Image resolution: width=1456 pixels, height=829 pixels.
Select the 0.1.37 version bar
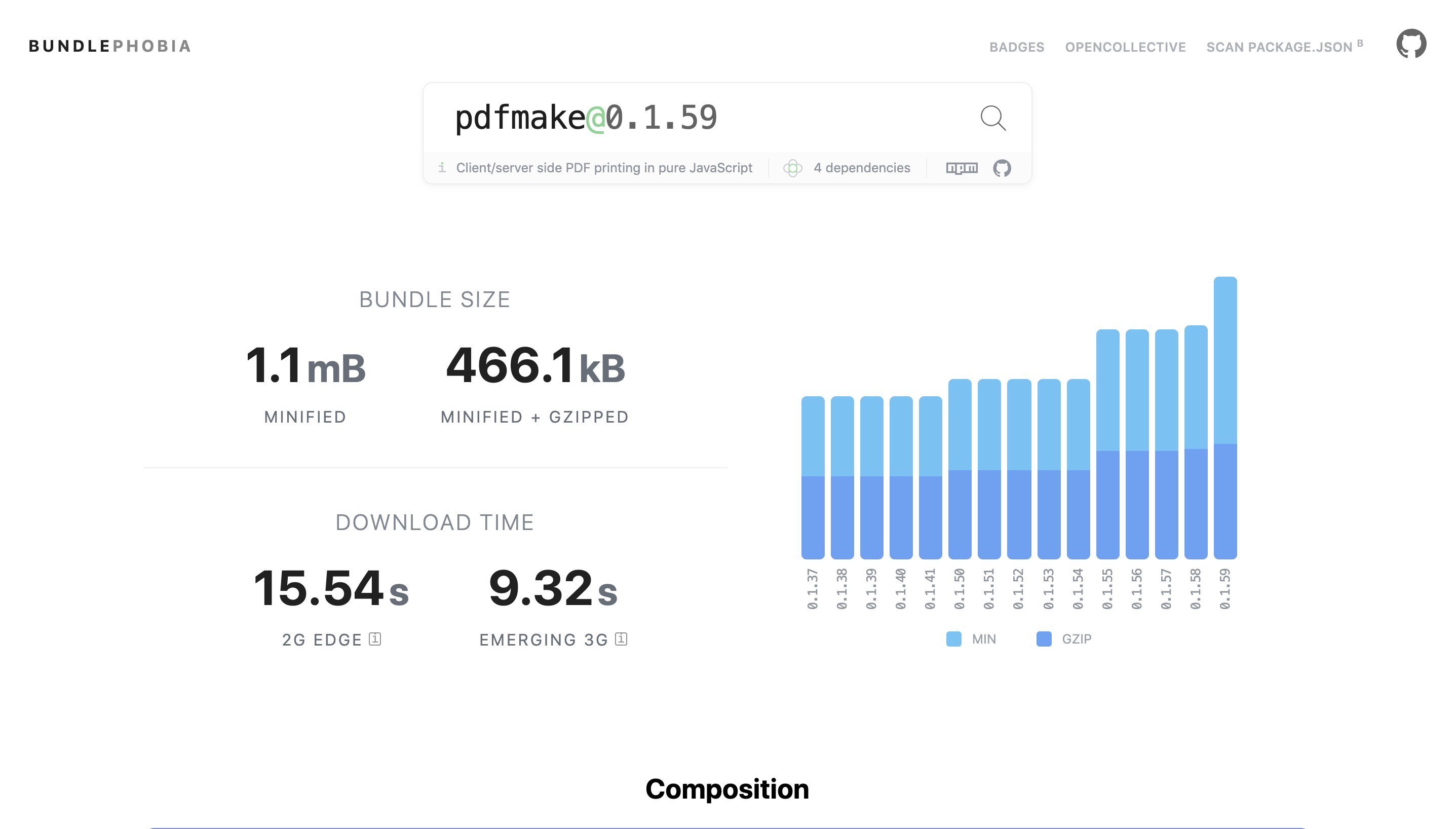[x=812, y=478]
